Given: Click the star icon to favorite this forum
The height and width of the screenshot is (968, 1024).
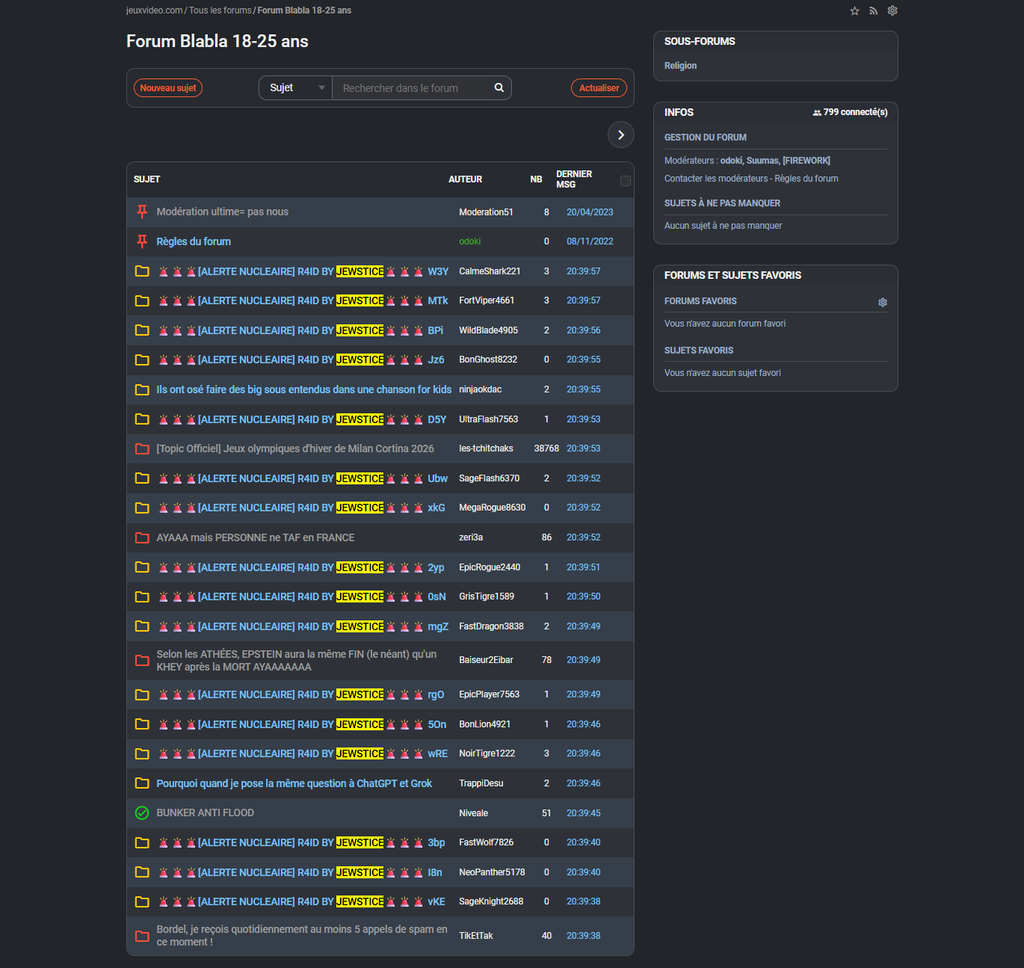Looking at the screenshot, I should [x=854, y=11].
